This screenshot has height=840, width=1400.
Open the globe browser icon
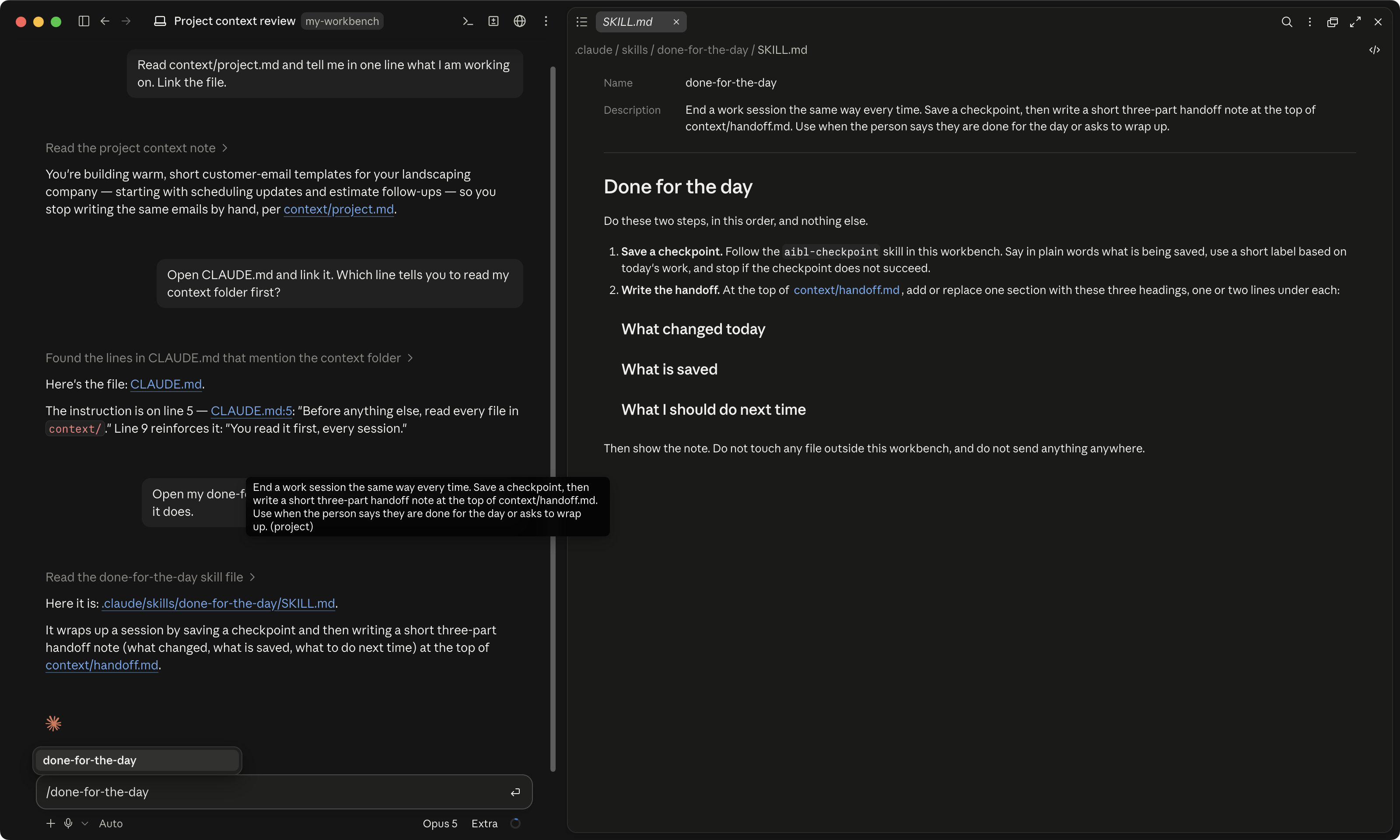pos(519,21)
